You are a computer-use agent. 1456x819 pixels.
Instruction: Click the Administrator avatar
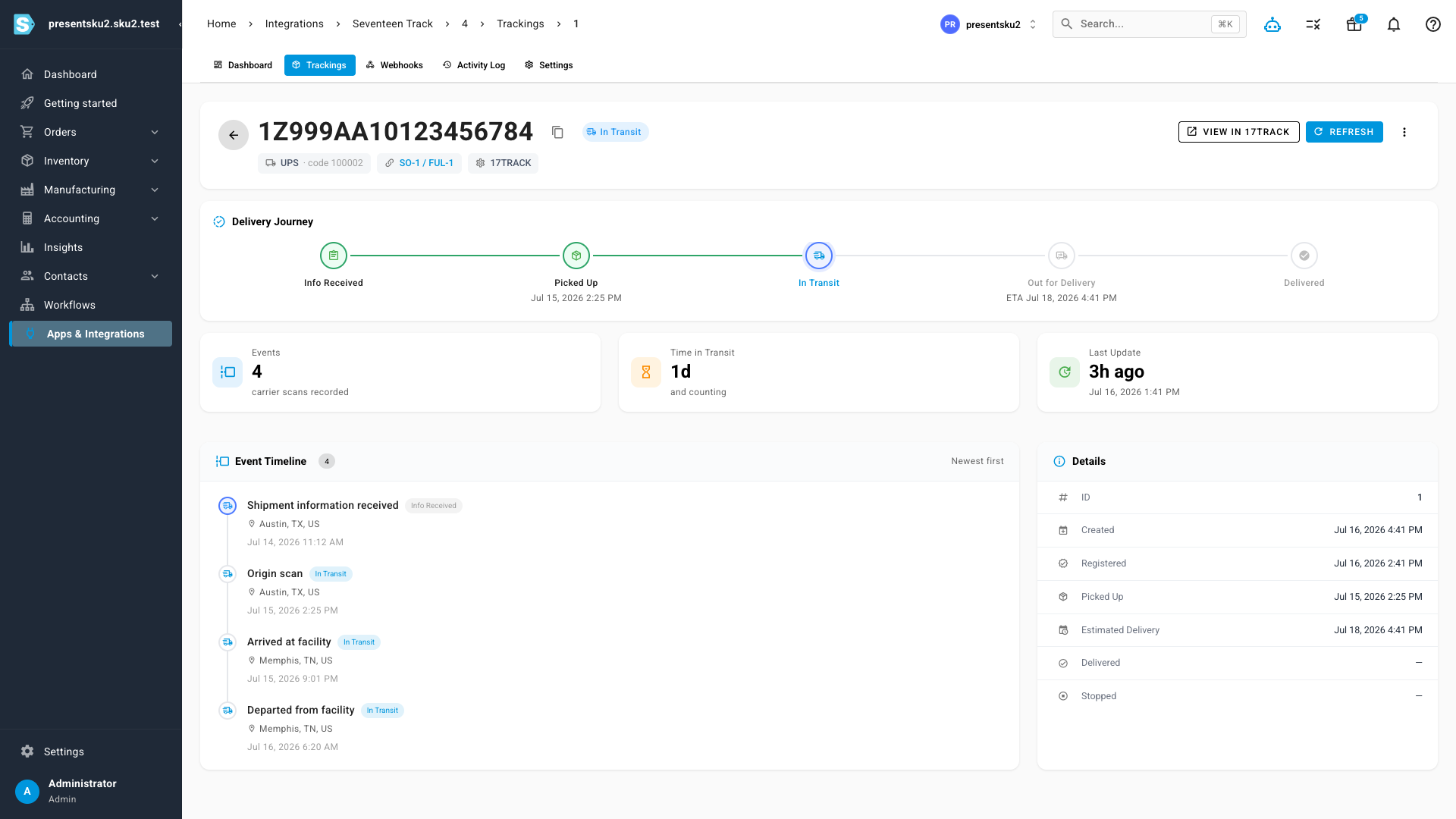27,791
